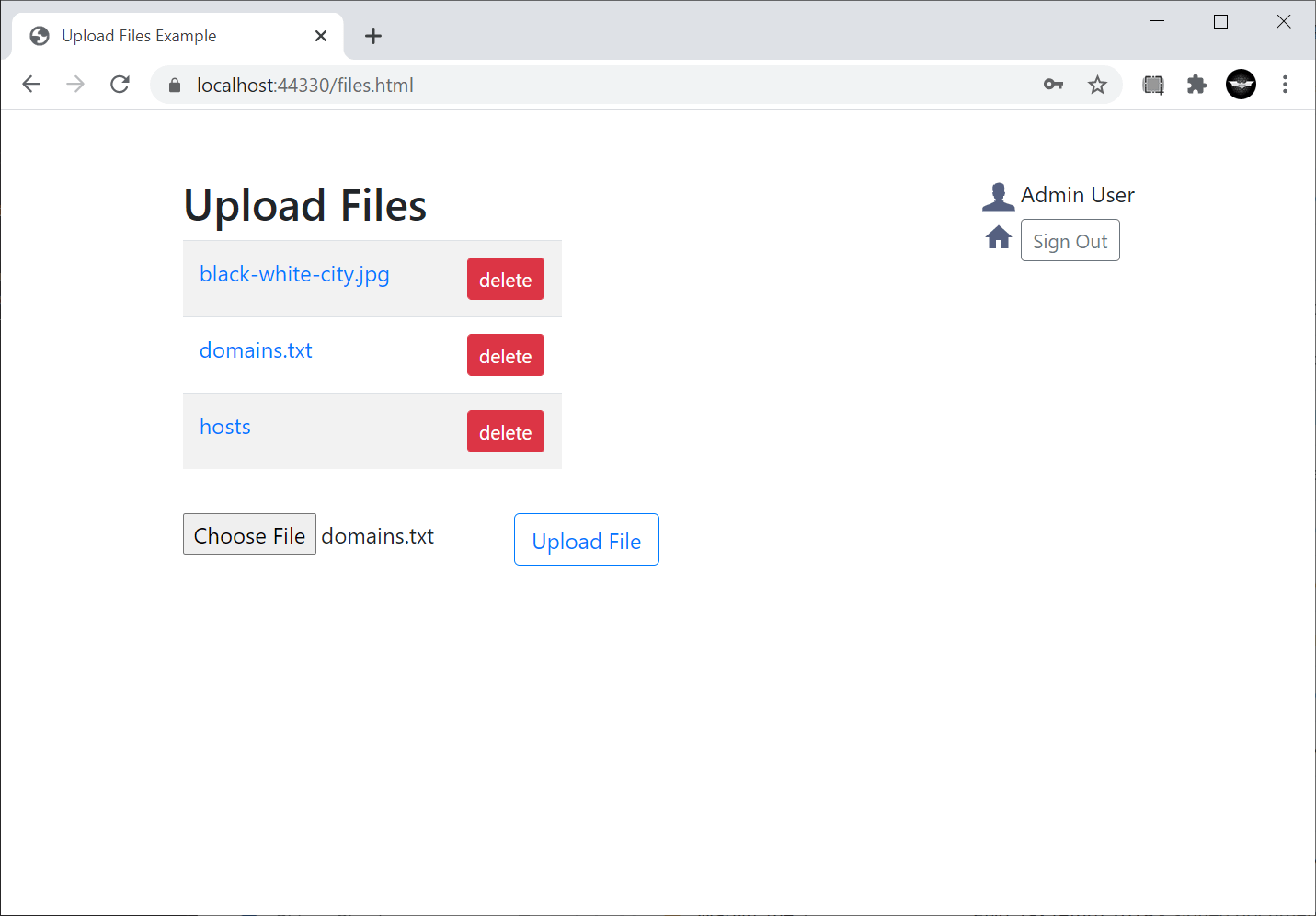This screenshot has height=916, width=1316.
Task: Bookmark the page with the star icon
Action: 1097,84
